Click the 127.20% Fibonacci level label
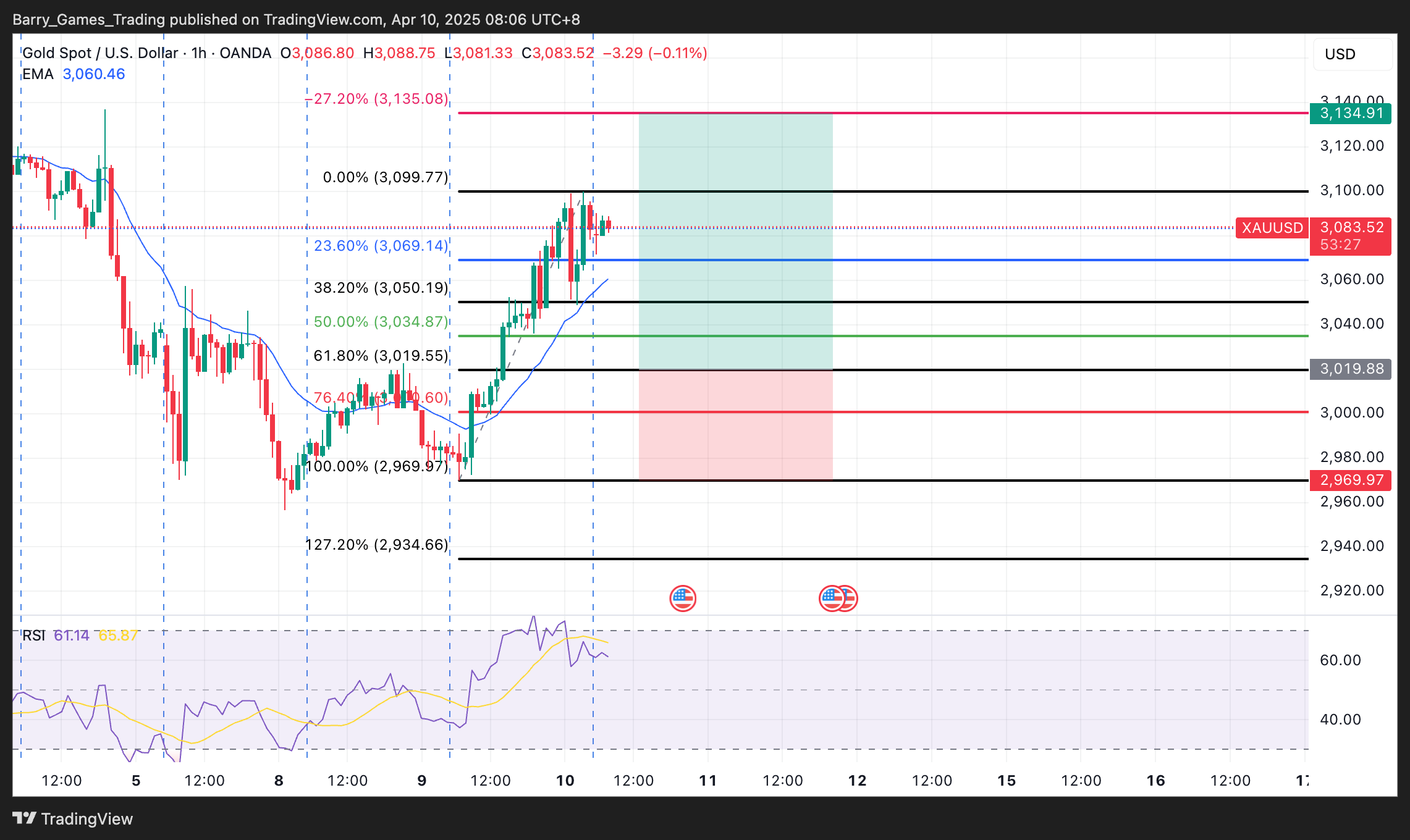 (x=377, y=545)
